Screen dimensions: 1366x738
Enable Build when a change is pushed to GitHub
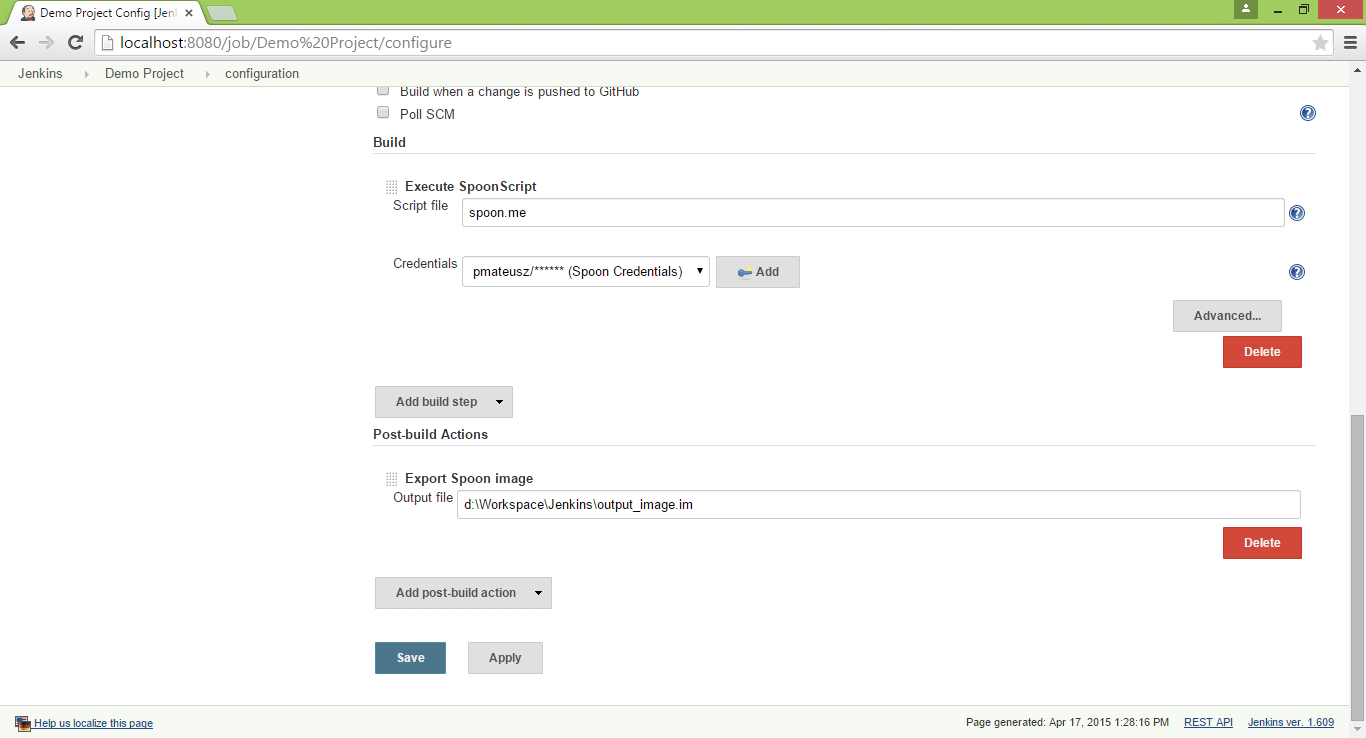point(382,90)
